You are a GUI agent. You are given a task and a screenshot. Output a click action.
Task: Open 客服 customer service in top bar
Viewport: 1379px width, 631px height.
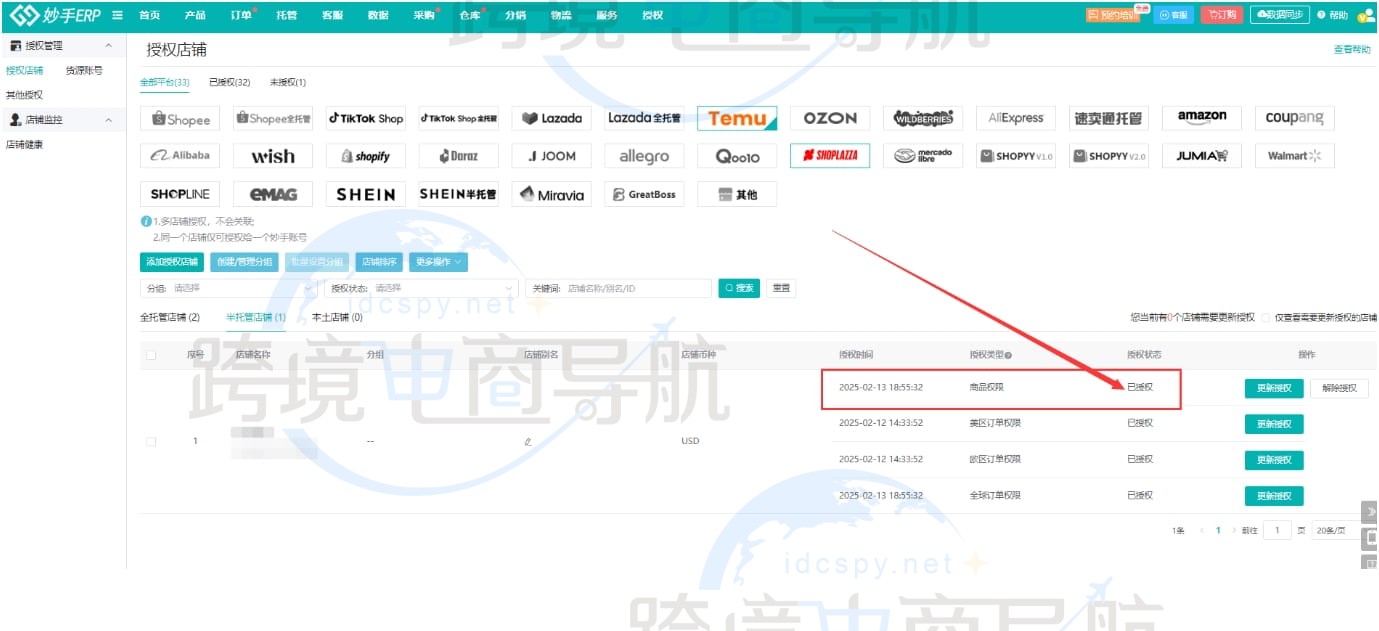click(x=332, y=15)
